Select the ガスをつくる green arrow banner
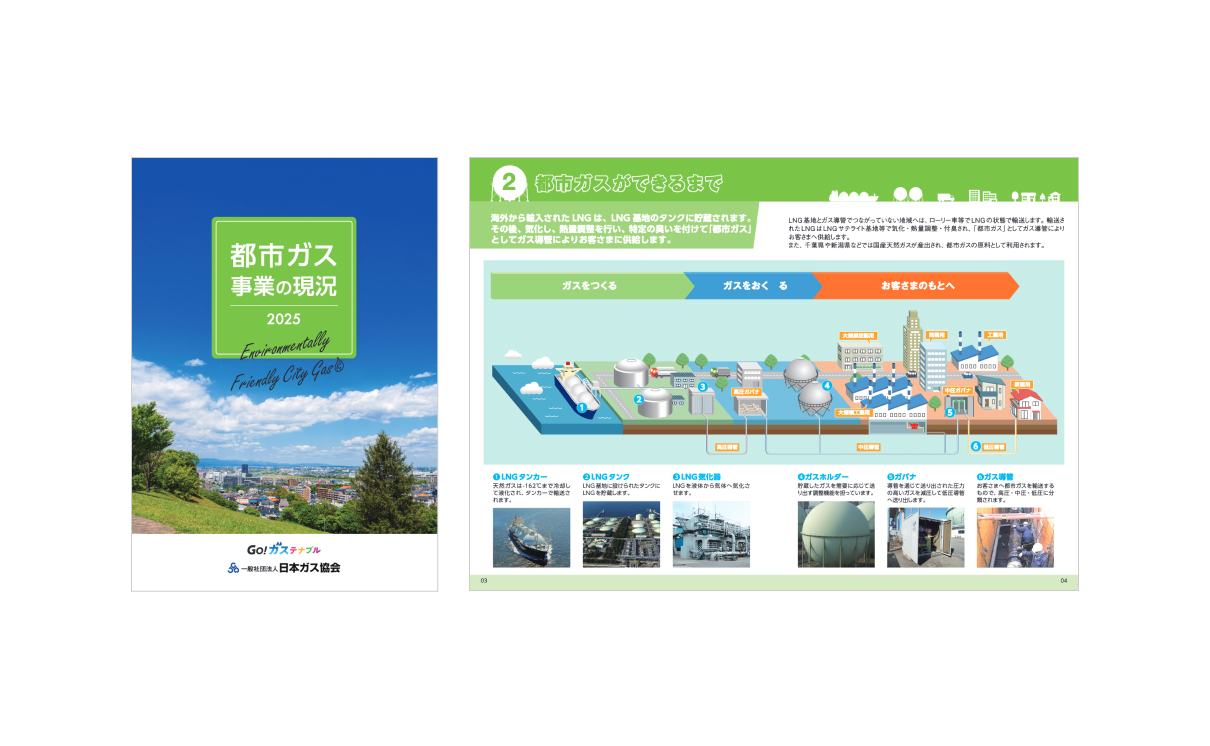The height and width of the screenshot is (746, 1210). click(591, 285)
